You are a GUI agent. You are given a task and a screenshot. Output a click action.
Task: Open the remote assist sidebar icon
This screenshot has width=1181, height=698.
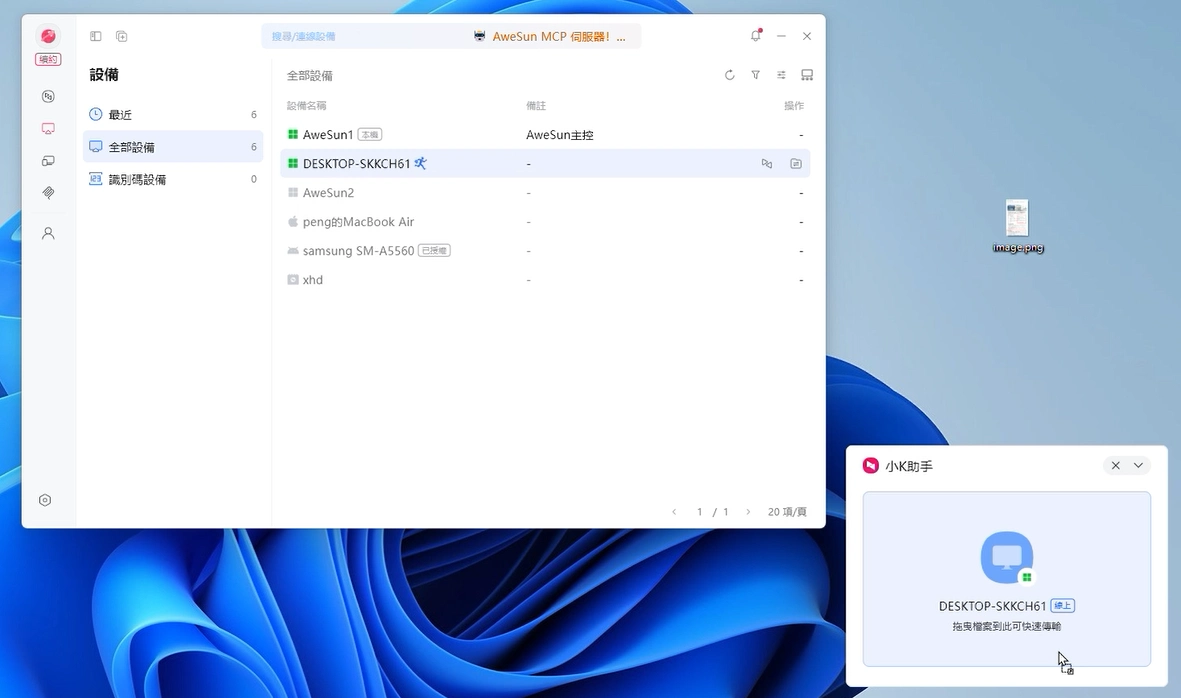pyautogui.click(x=48, y=96)
